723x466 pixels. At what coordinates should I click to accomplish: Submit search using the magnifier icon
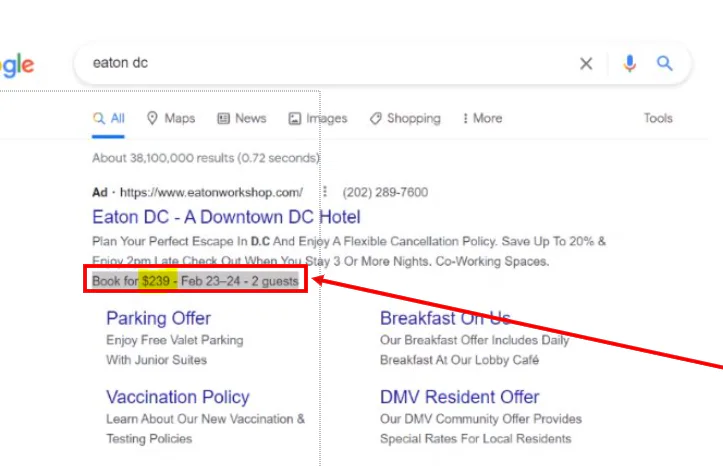tap(664, 63)
